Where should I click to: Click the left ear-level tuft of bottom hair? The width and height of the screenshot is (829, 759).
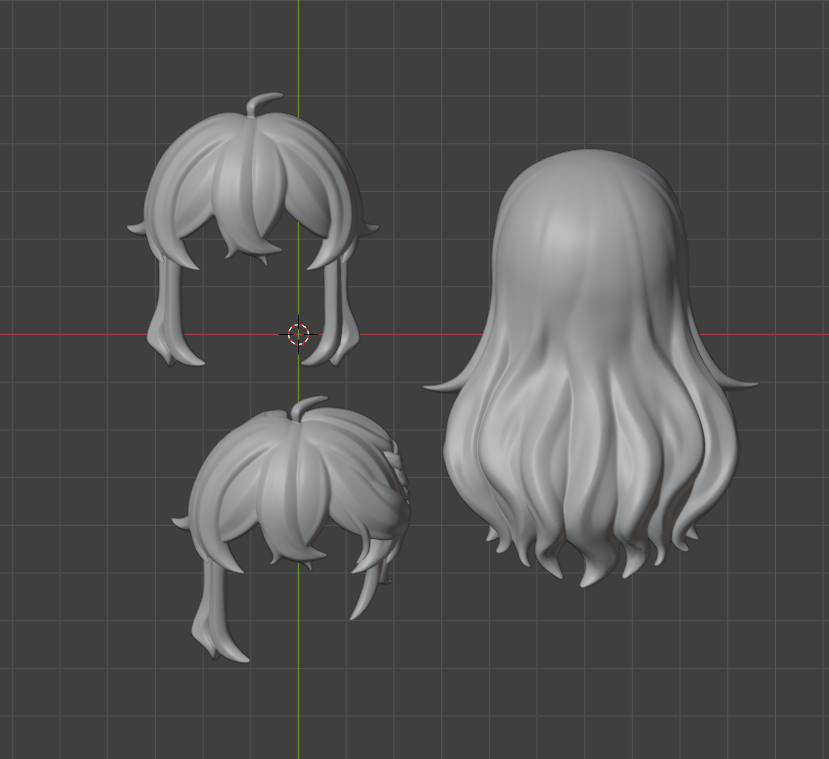pyautogui.click(x=182, y=521)
